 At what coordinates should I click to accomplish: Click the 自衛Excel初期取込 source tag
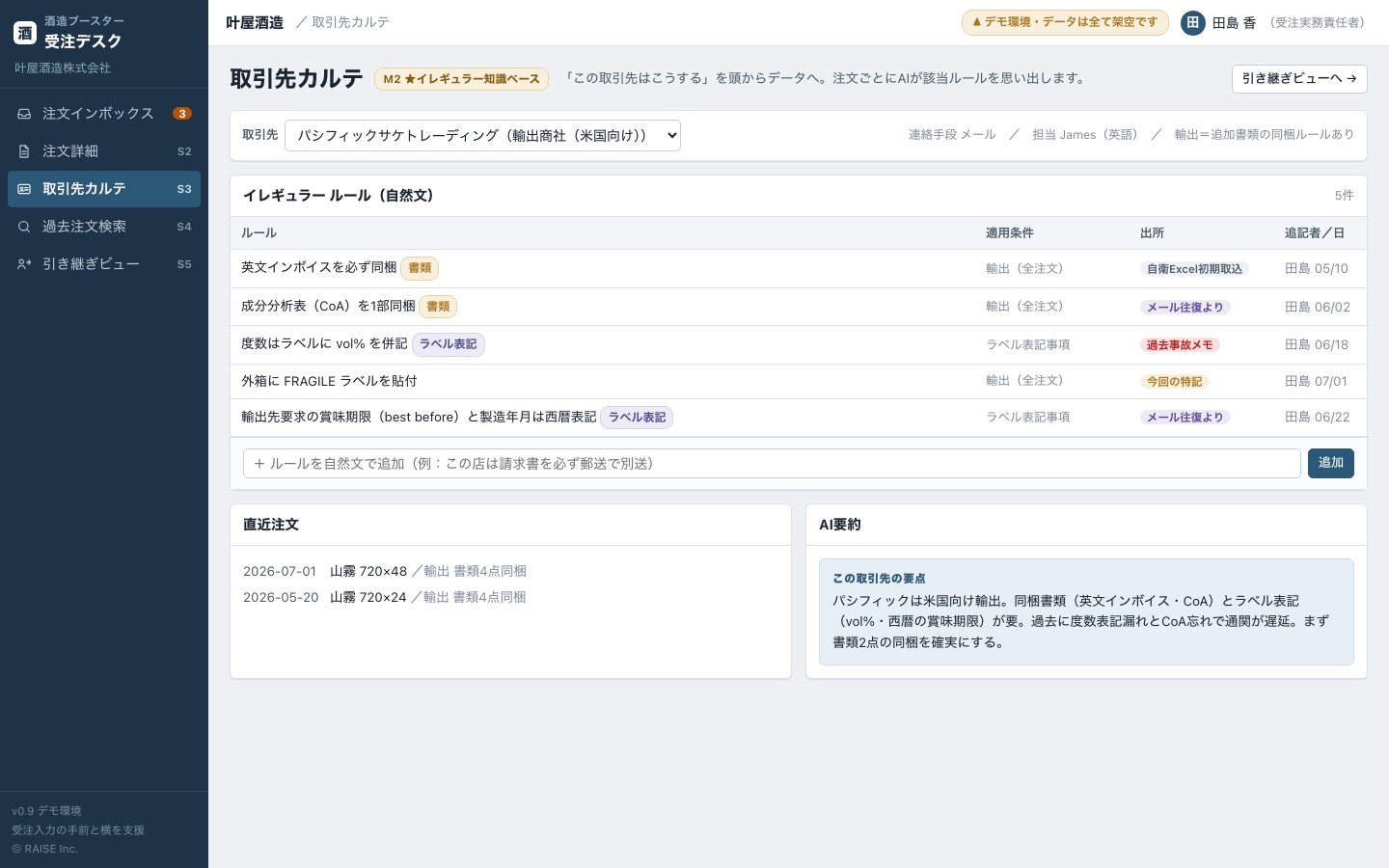coord(1194,269)
